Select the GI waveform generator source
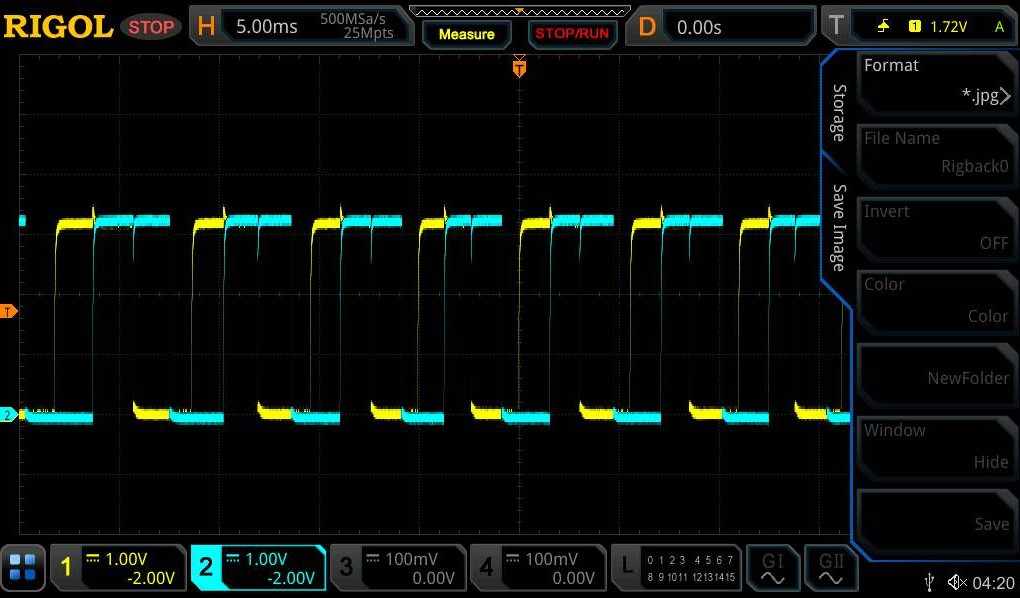The width and height of the screenshot is (1020, 598). point(772,567)
